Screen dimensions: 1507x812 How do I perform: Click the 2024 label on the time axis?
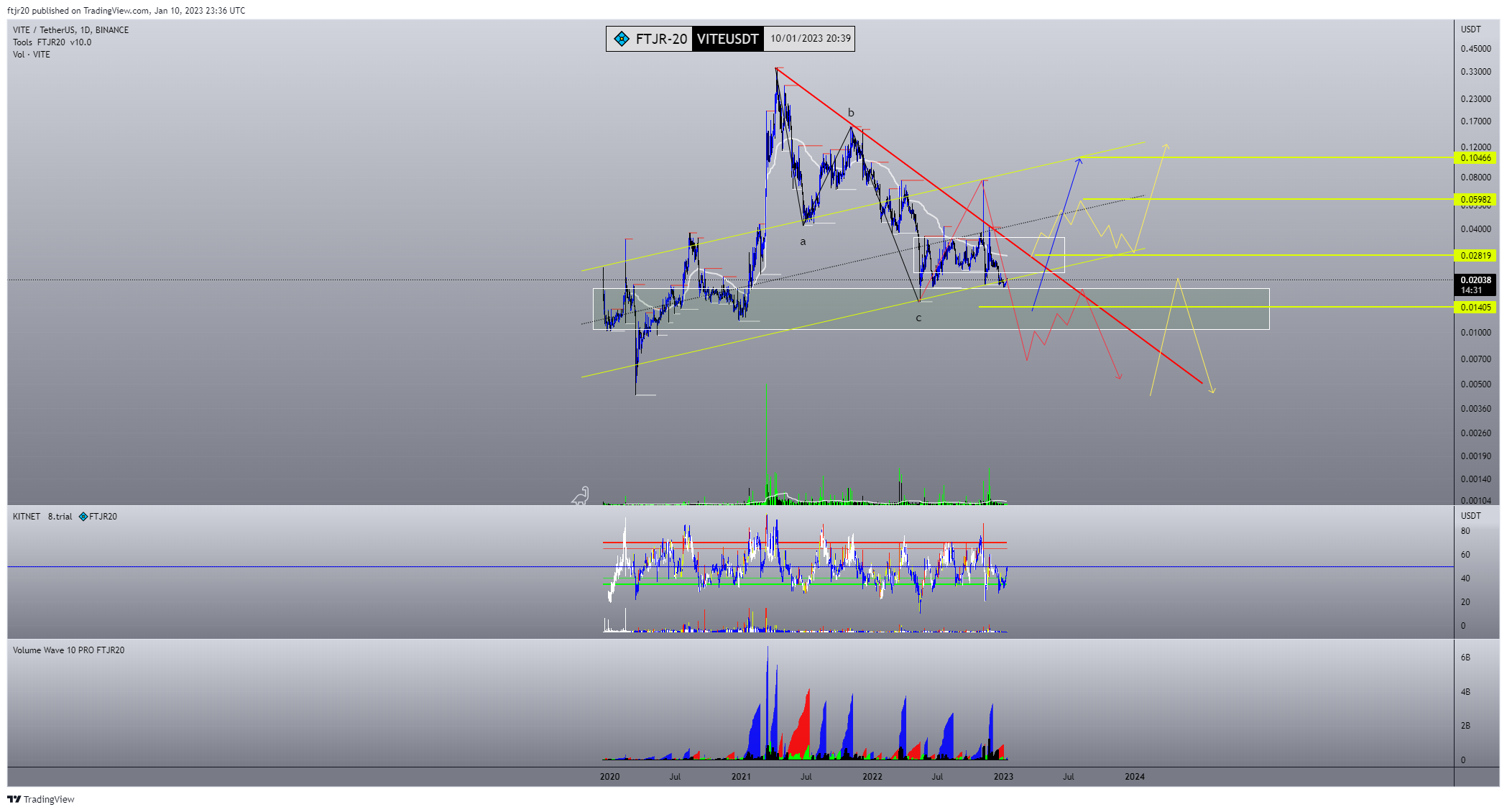pyautogui.click(x=1135, y=777)
